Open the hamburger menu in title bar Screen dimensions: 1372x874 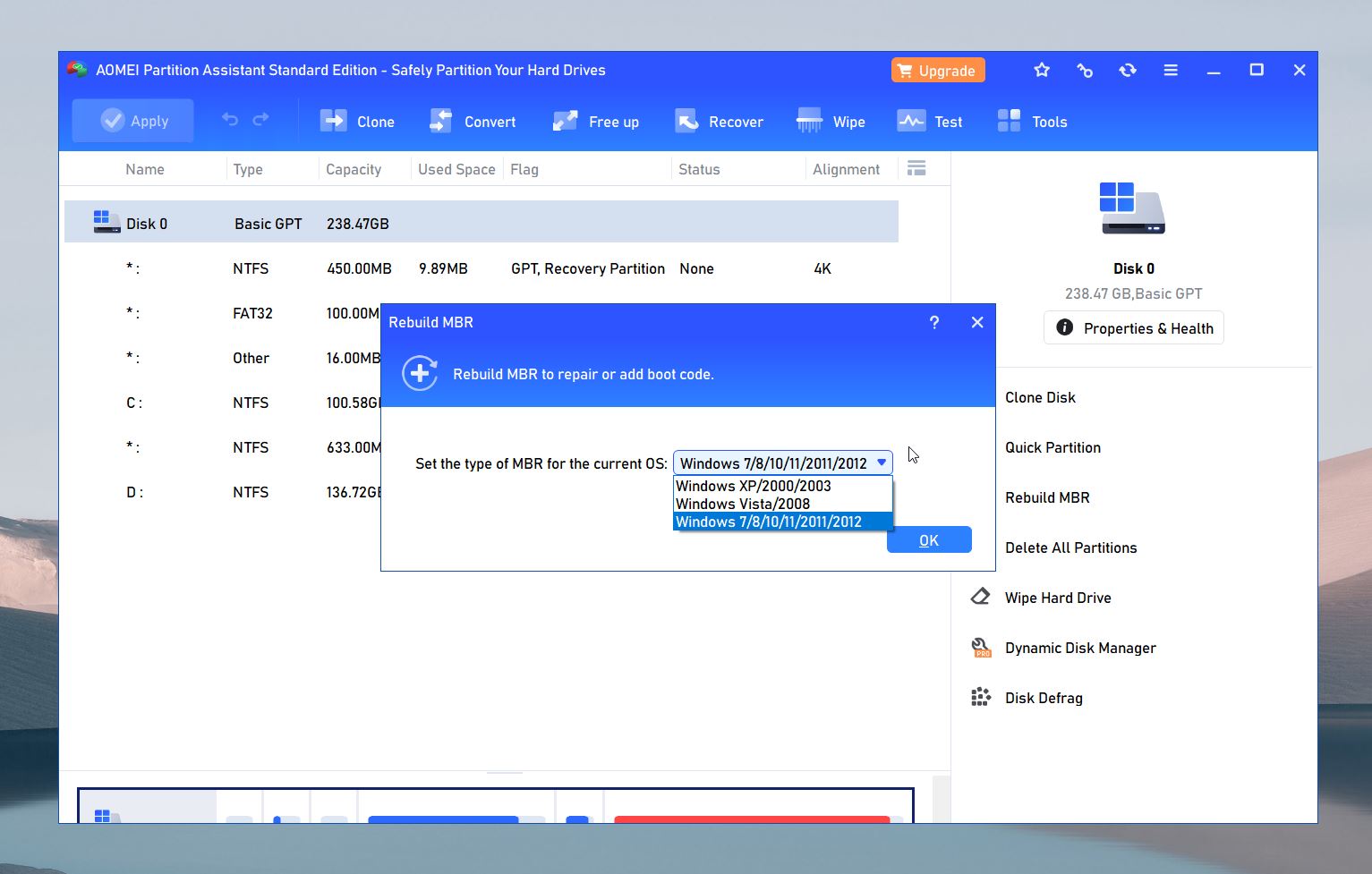(1171, 70)
